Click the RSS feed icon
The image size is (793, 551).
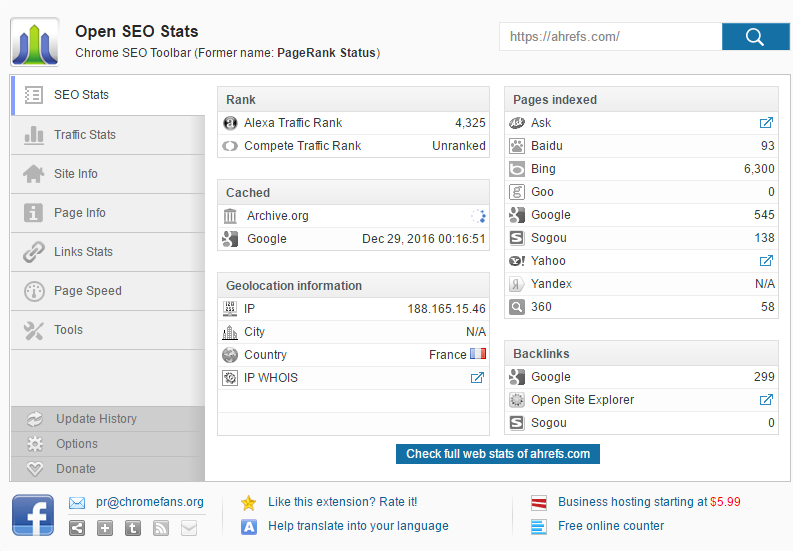click(161, 528)
